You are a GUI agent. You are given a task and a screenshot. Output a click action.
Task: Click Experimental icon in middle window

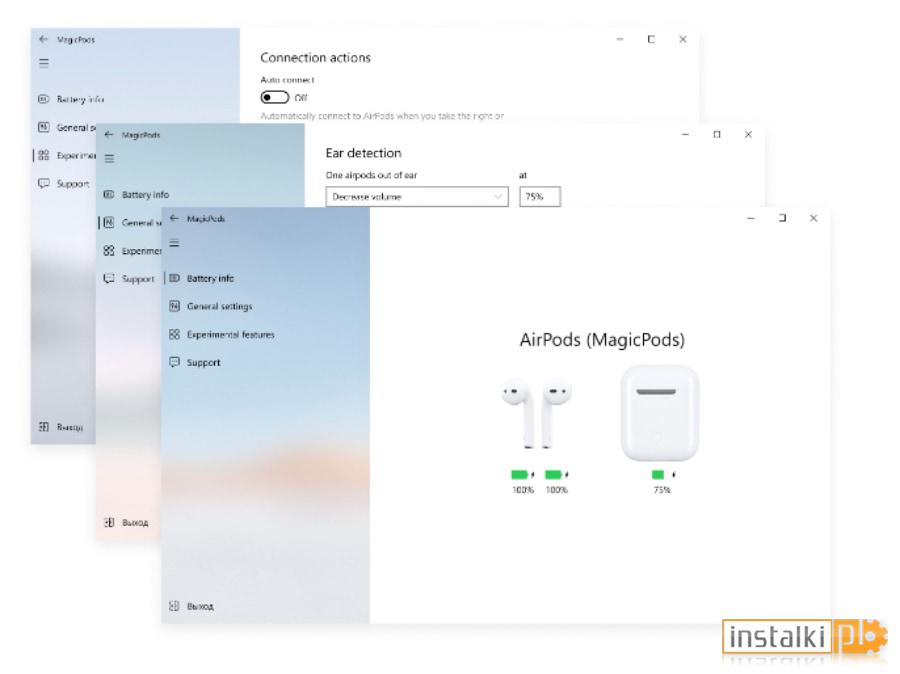[109, 250]
